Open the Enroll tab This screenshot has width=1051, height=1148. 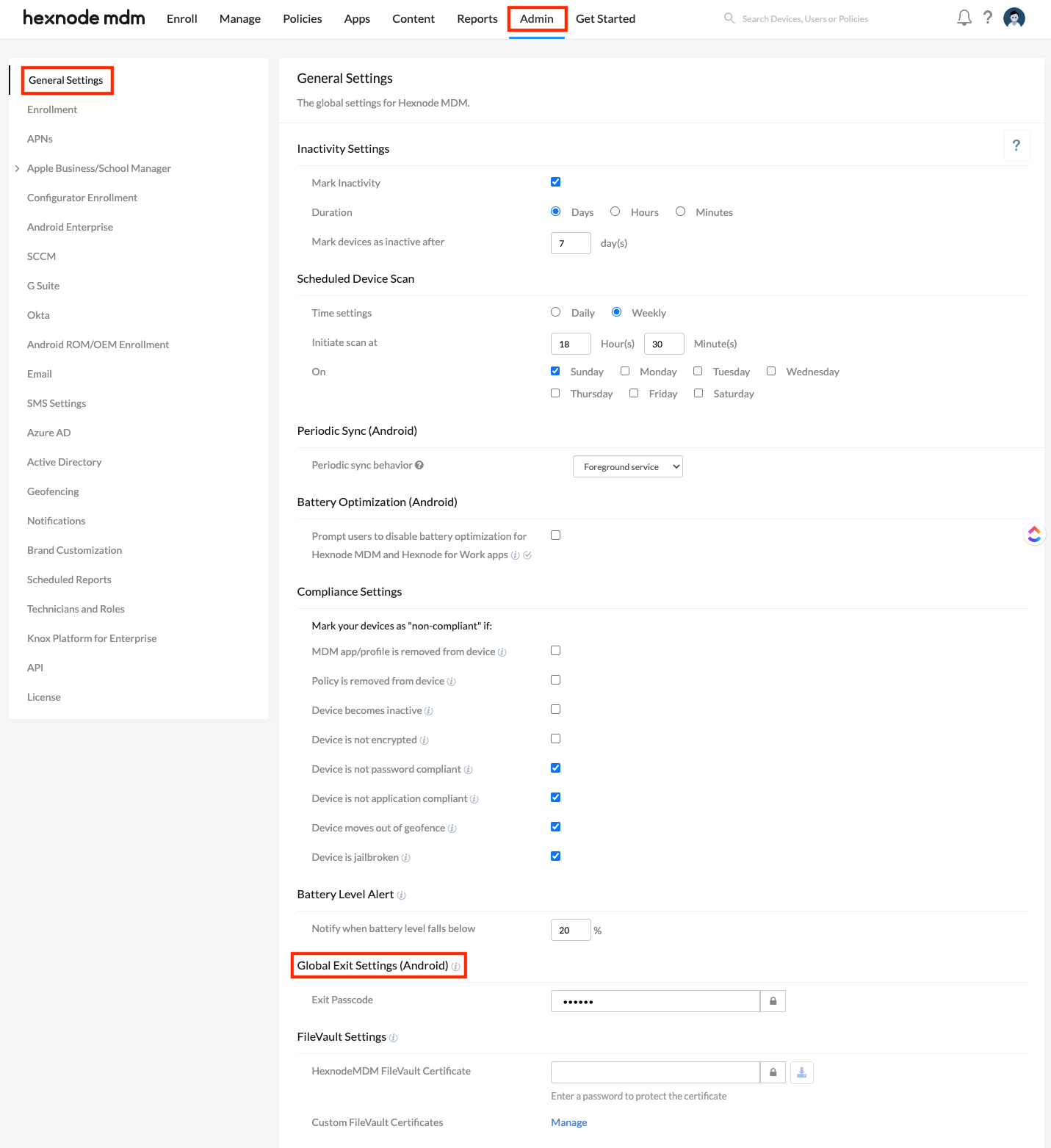pos(182,18)
